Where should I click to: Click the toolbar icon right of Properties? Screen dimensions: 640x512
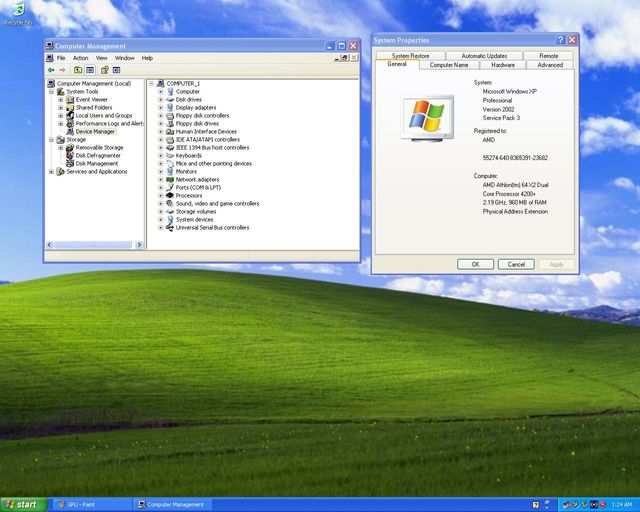coord(117,70)
